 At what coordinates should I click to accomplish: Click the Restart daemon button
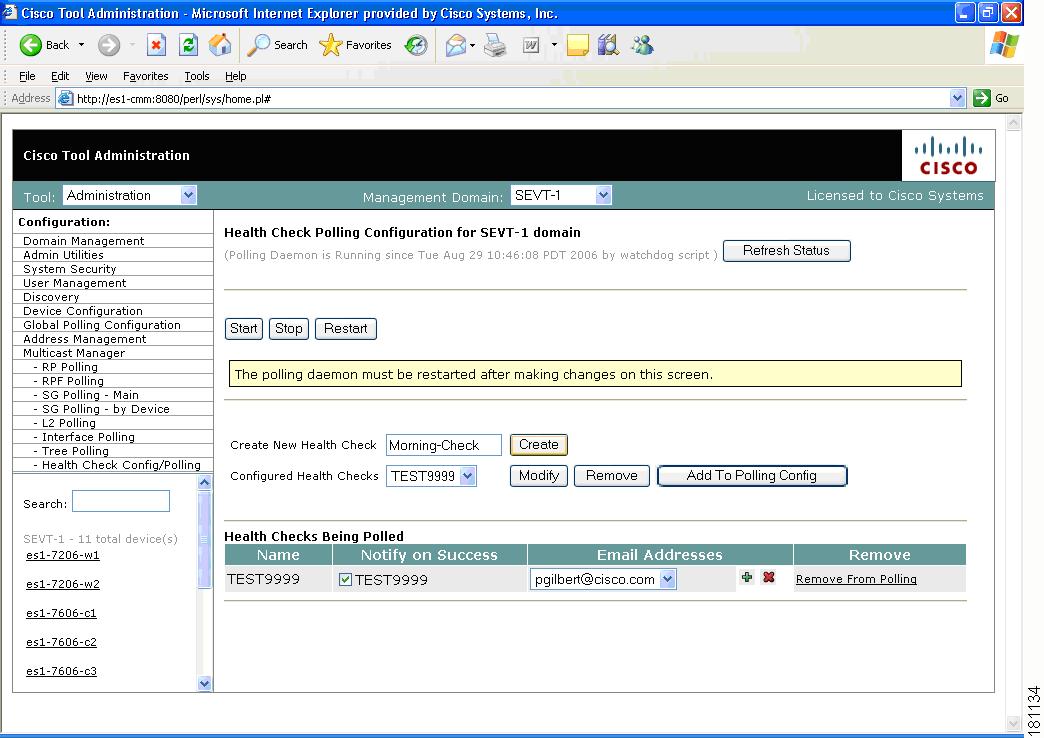(346, 329)
